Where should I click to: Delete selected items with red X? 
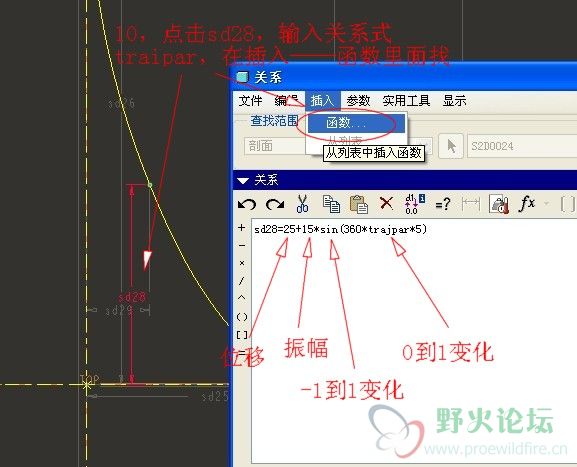386,203
